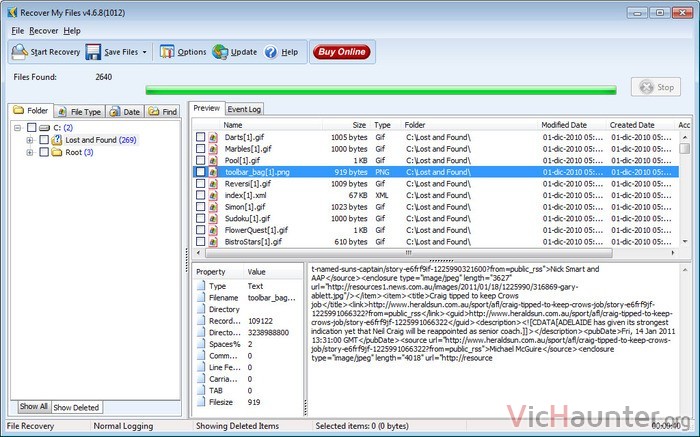Check the Root folder checkbox
The image size is (700, 437).
(x=44, y=152)
